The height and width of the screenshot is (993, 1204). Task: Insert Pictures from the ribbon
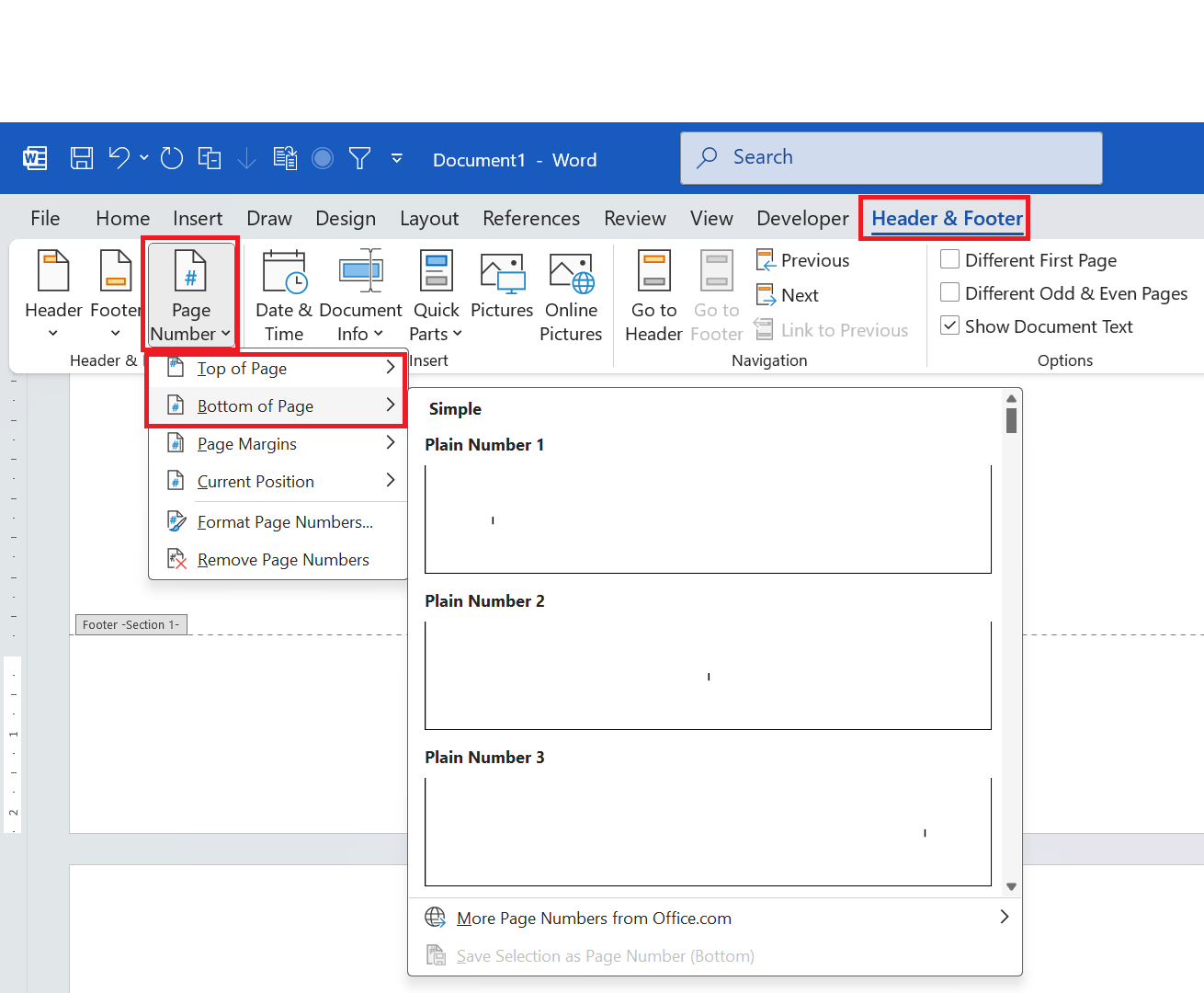(x=502, y=287)
